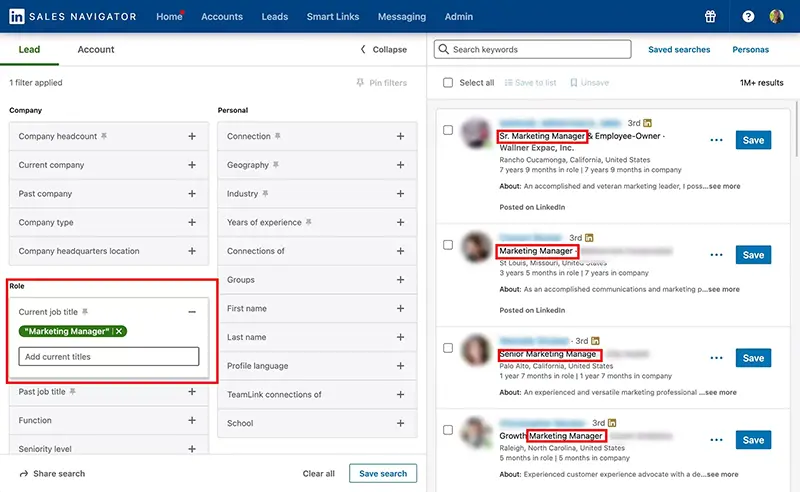Check the Growth Marketing Manager lead checkbox
The image size is (800, 492).
pyautogui.click(x=448, y=430)
